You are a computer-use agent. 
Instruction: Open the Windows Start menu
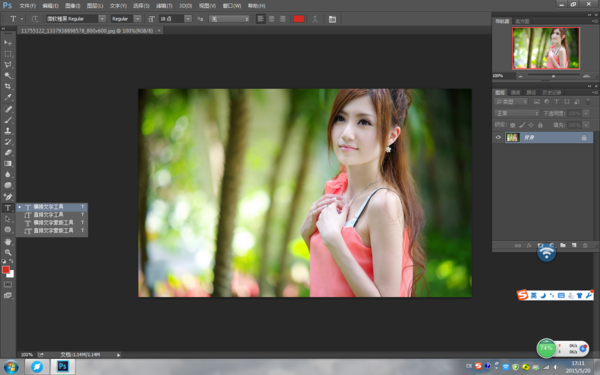pos(11,367)
